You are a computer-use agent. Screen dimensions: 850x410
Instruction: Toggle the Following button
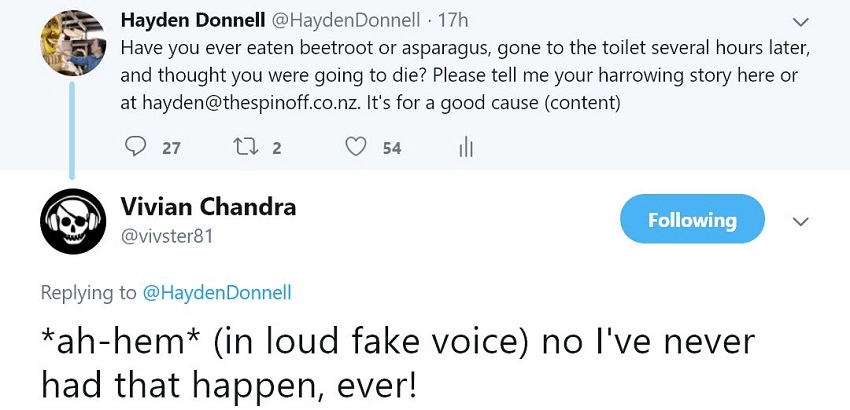tap(692, 220)
